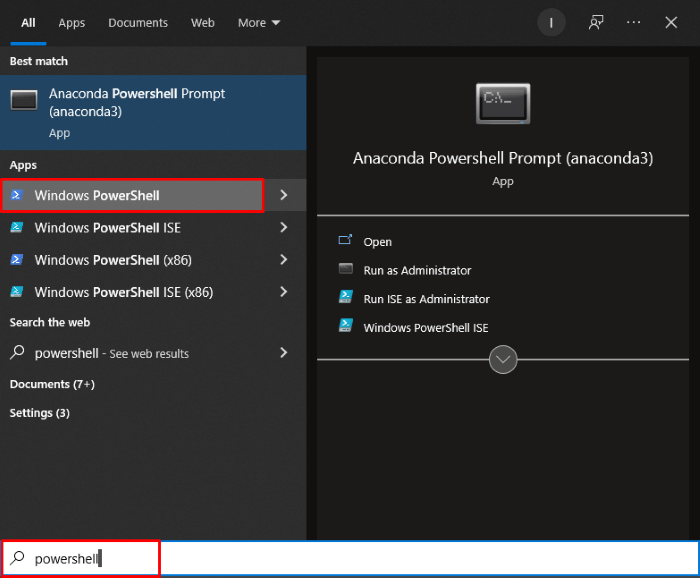Image resolution: width=700 pixels, height=578 pixels.
Task: Open the feedback icon in the top bar
Action: [x=596, y=22]
